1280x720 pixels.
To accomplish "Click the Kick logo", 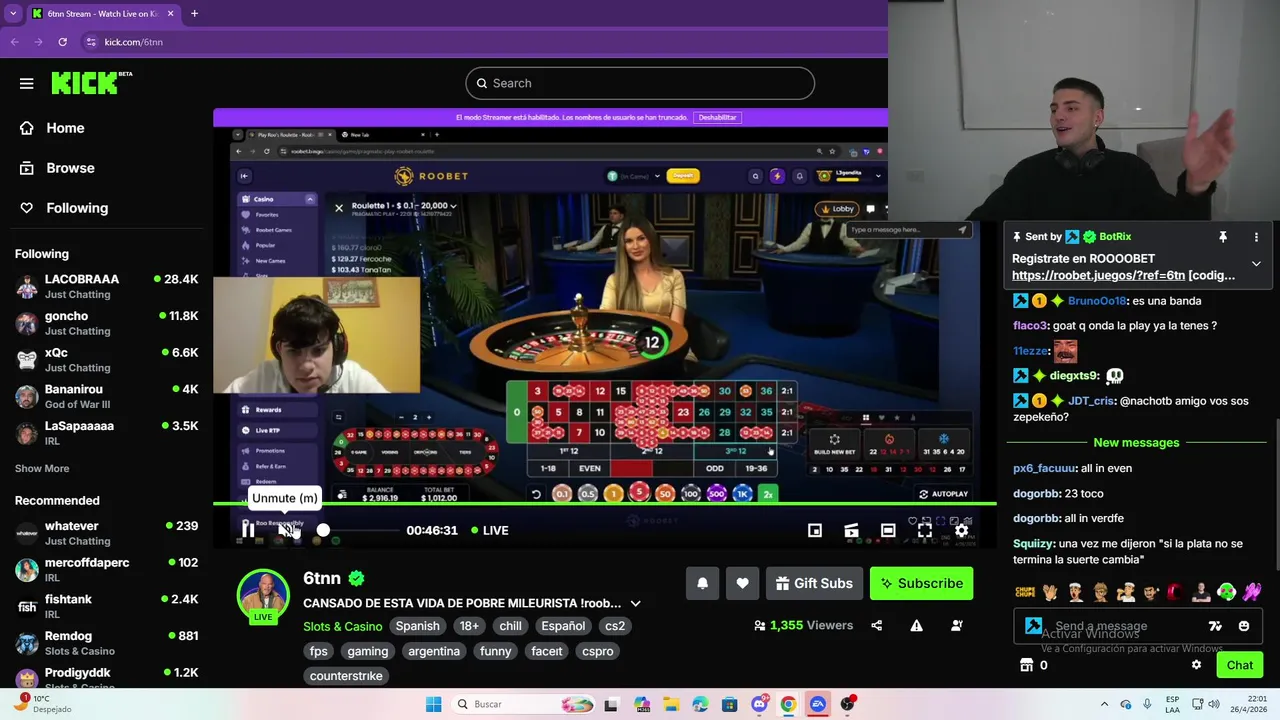I will (x=91, y=83).
